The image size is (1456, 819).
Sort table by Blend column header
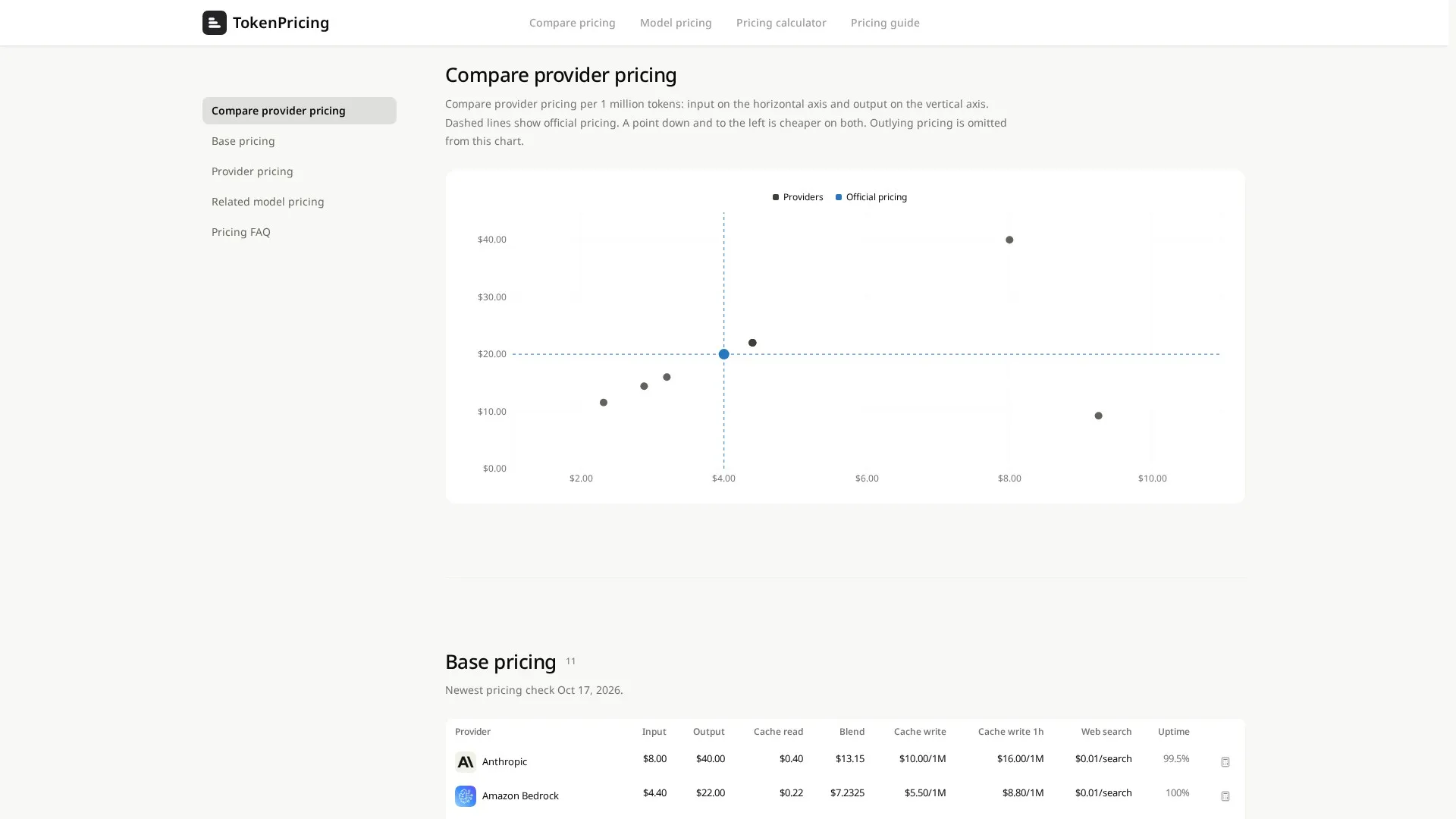852,732
